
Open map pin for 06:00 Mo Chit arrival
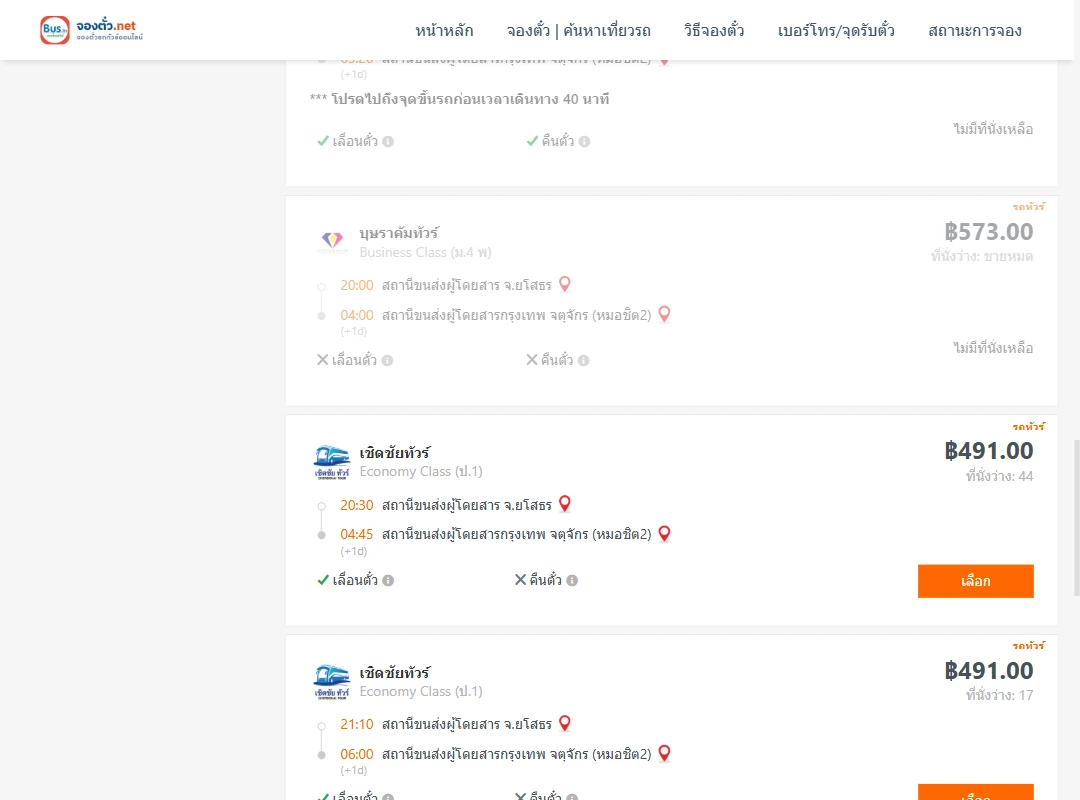[x=664, y=753]
